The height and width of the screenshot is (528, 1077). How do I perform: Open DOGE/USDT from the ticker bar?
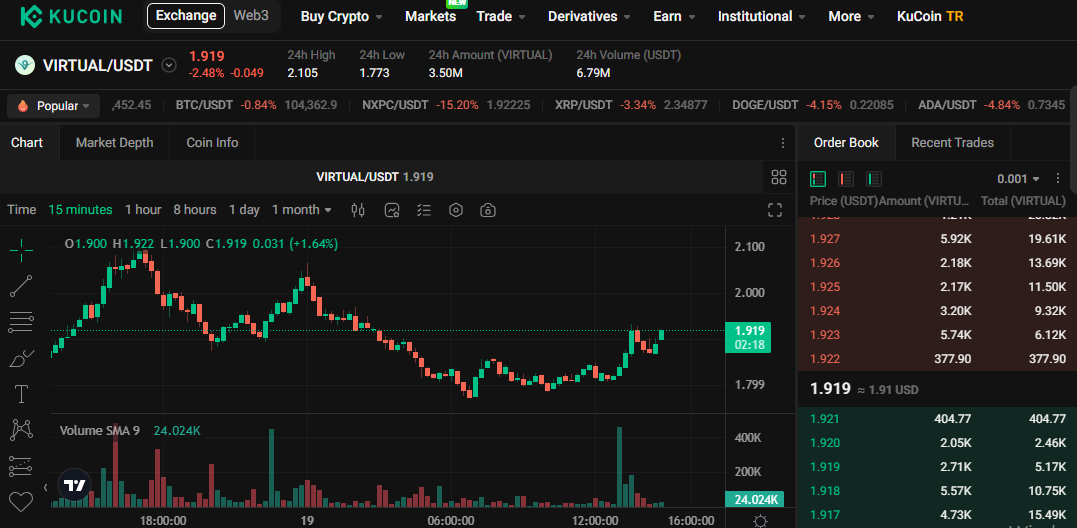tap(813, 106)
